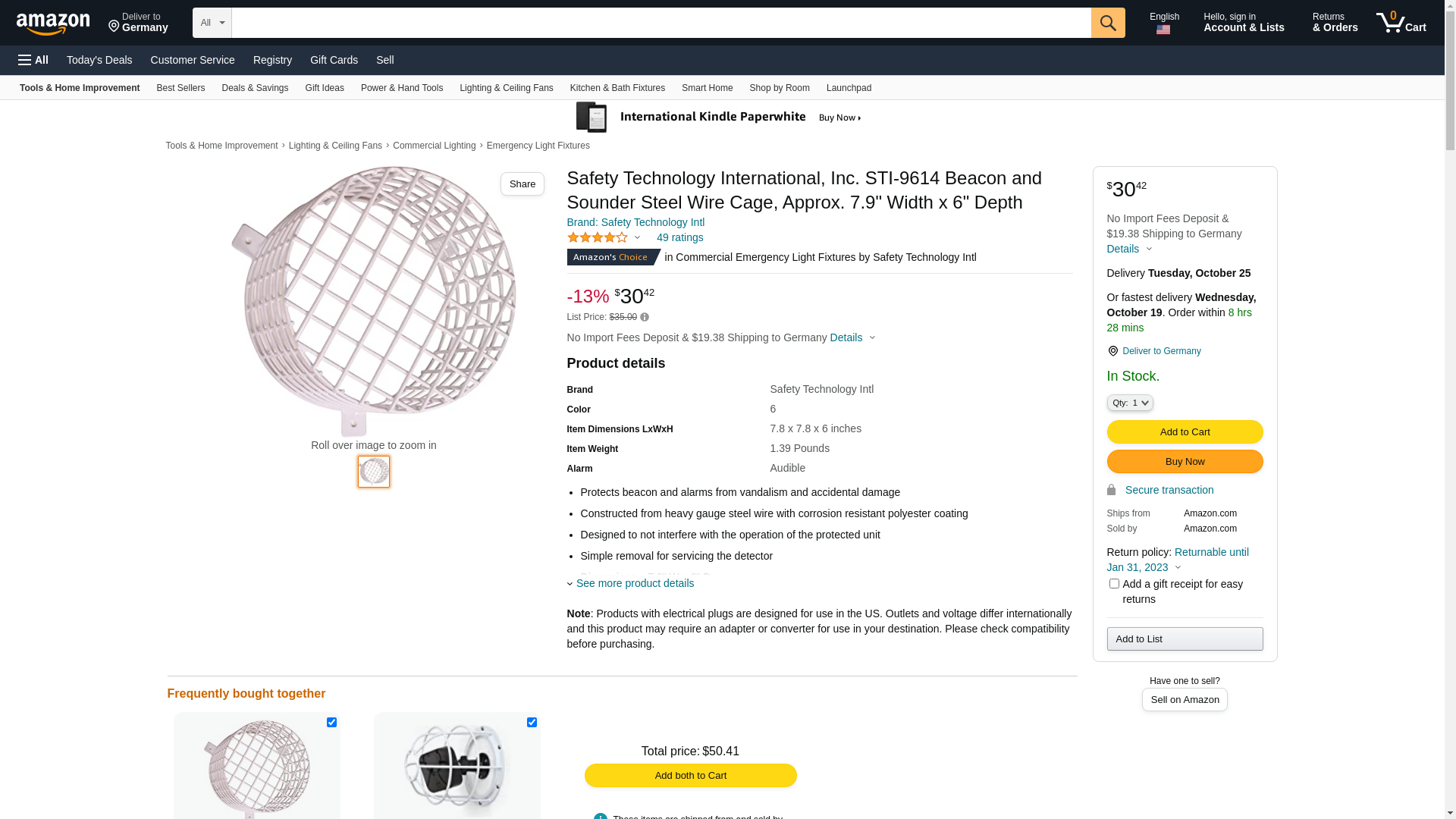Image resolution: width=1456 pixels, height=819 pixels.
Task: Open the Qty quantity dropdown
Action: pyautogui.click(x=1130, y=403)
